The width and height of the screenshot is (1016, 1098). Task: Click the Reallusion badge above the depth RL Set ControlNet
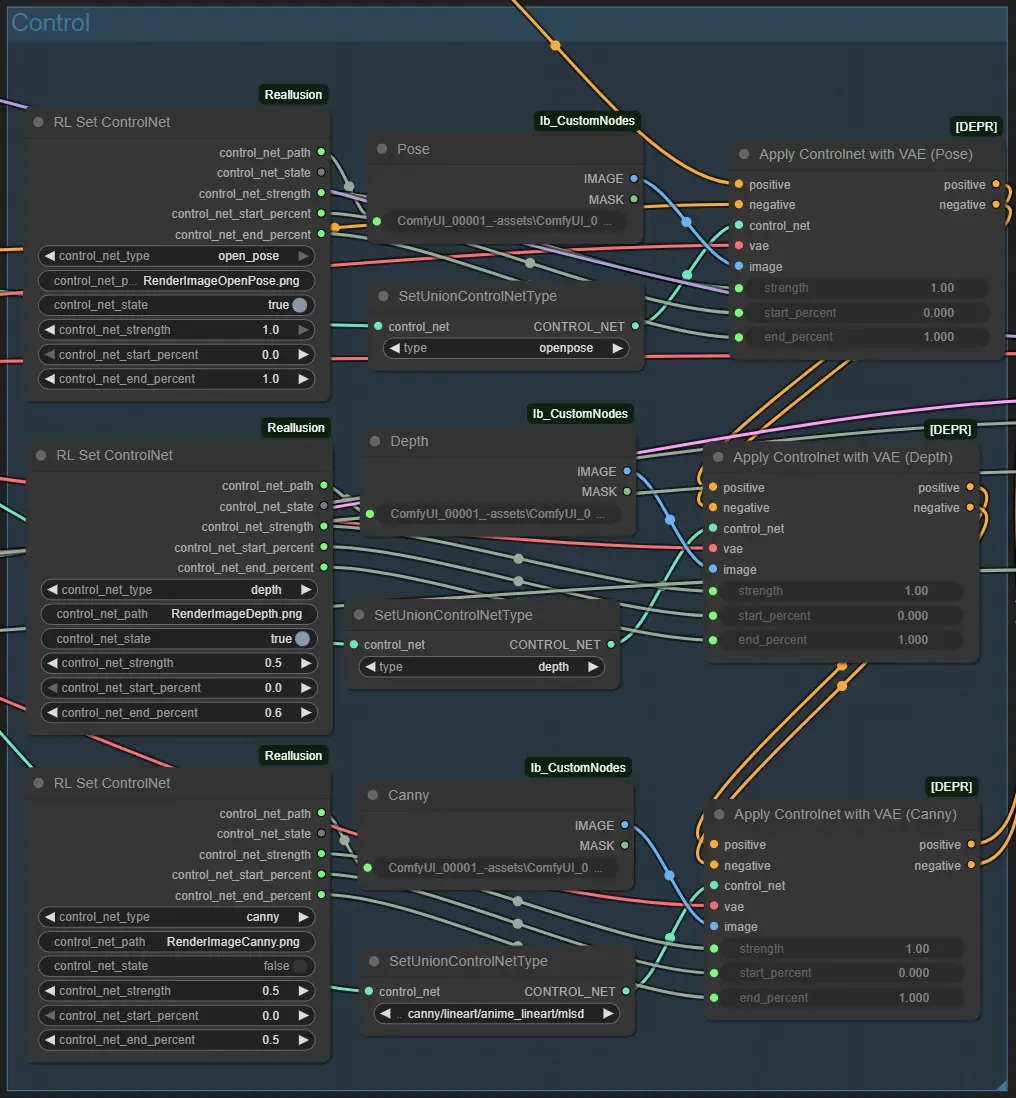296,428
